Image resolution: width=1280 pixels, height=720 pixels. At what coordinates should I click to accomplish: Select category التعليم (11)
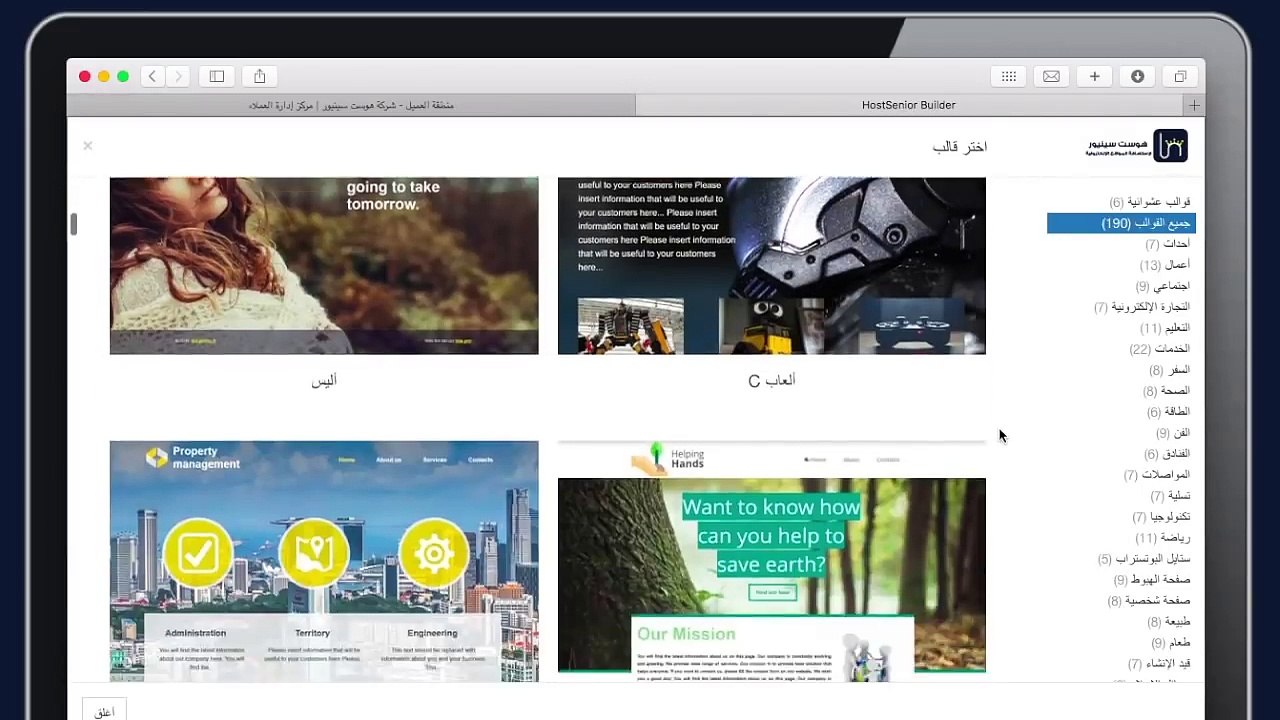[x=1165, y=328]
